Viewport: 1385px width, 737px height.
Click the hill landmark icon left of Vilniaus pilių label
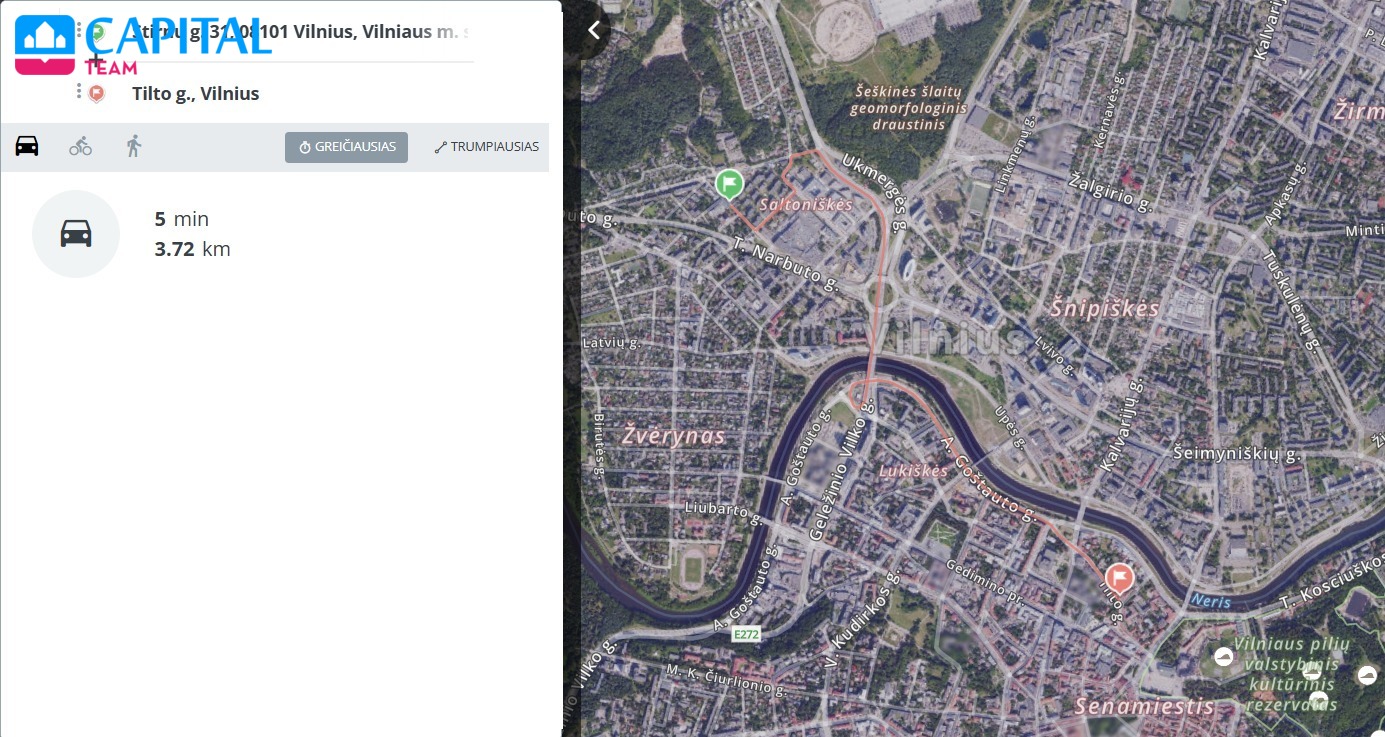click(1223, 656)
